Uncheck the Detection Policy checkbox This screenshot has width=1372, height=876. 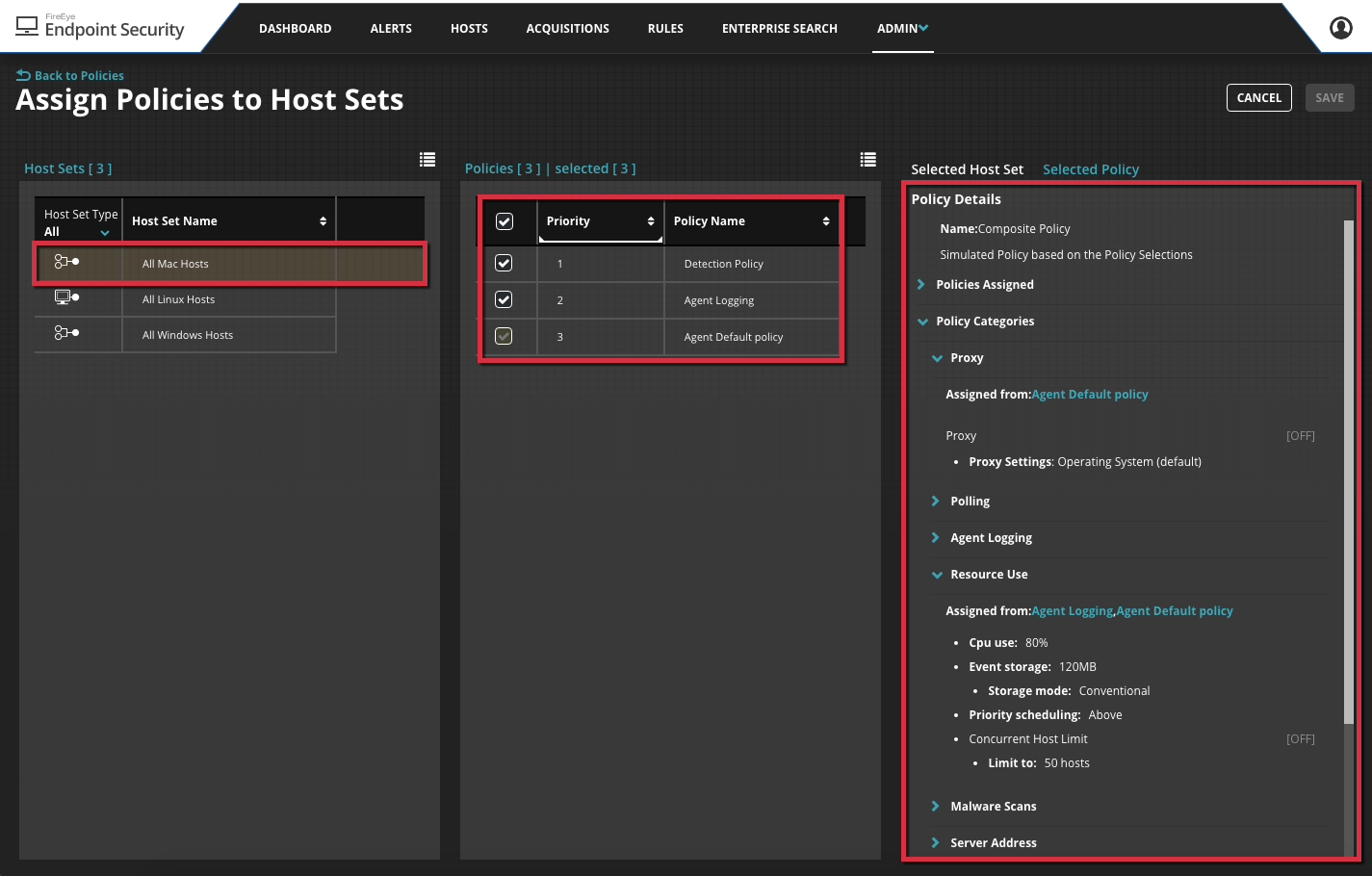click(504, 263)
